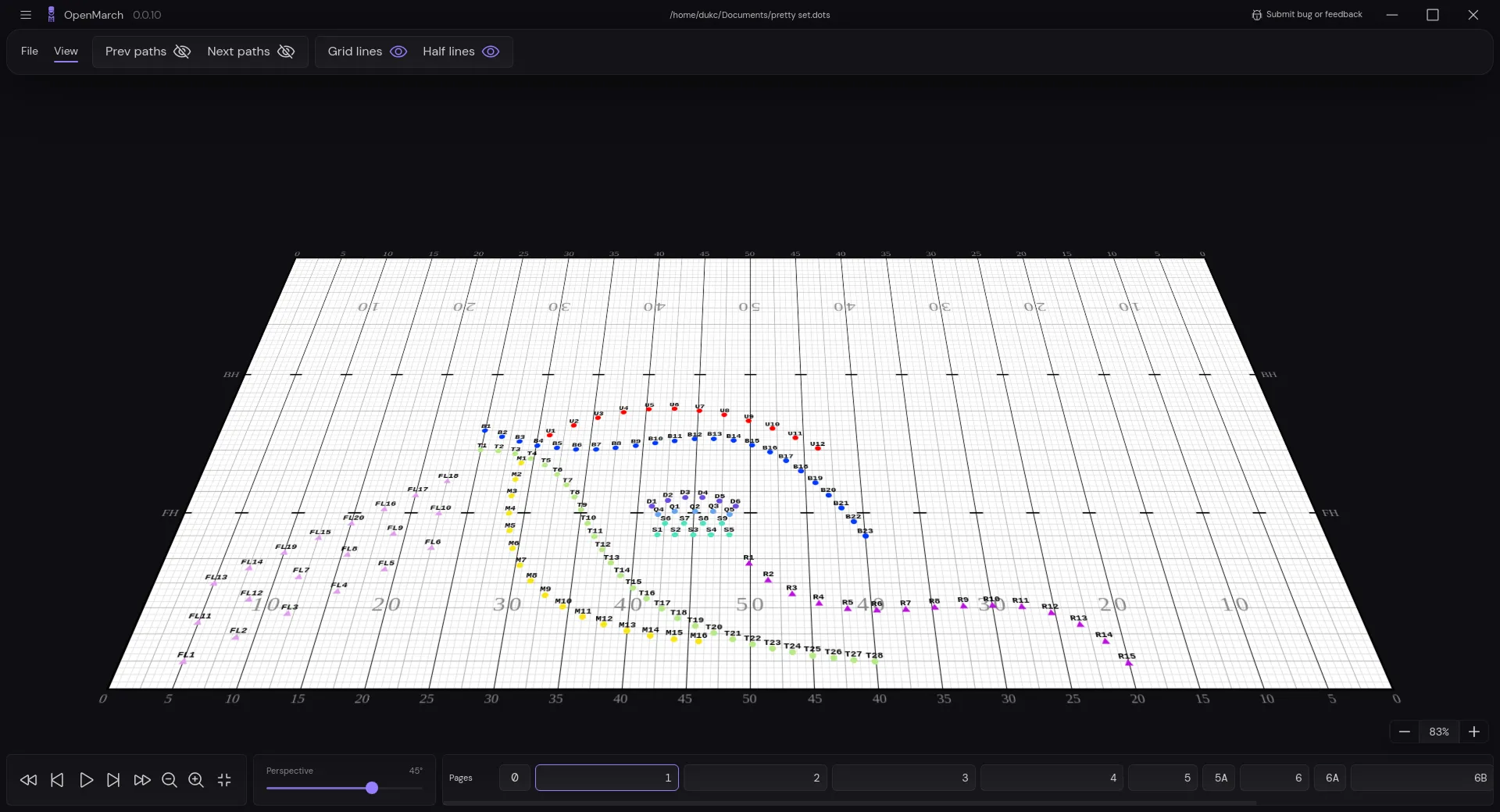Show Prev paths visibility

point(182,52)
